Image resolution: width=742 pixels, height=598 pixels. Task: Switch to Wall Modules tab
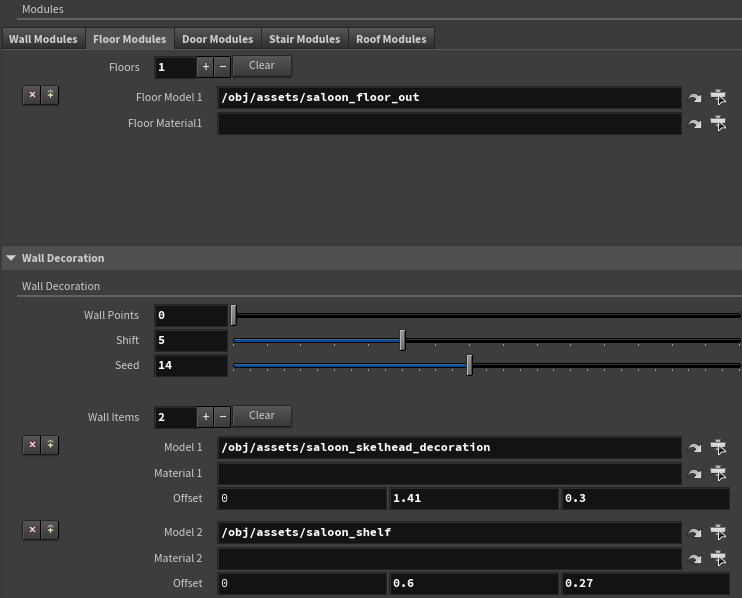tap(43, 39)
